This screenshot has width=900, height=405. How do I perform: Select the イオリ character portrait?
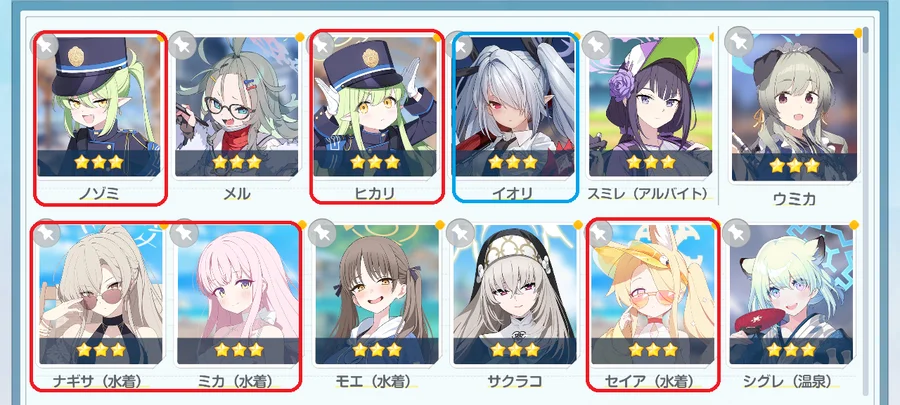(514, 107)
